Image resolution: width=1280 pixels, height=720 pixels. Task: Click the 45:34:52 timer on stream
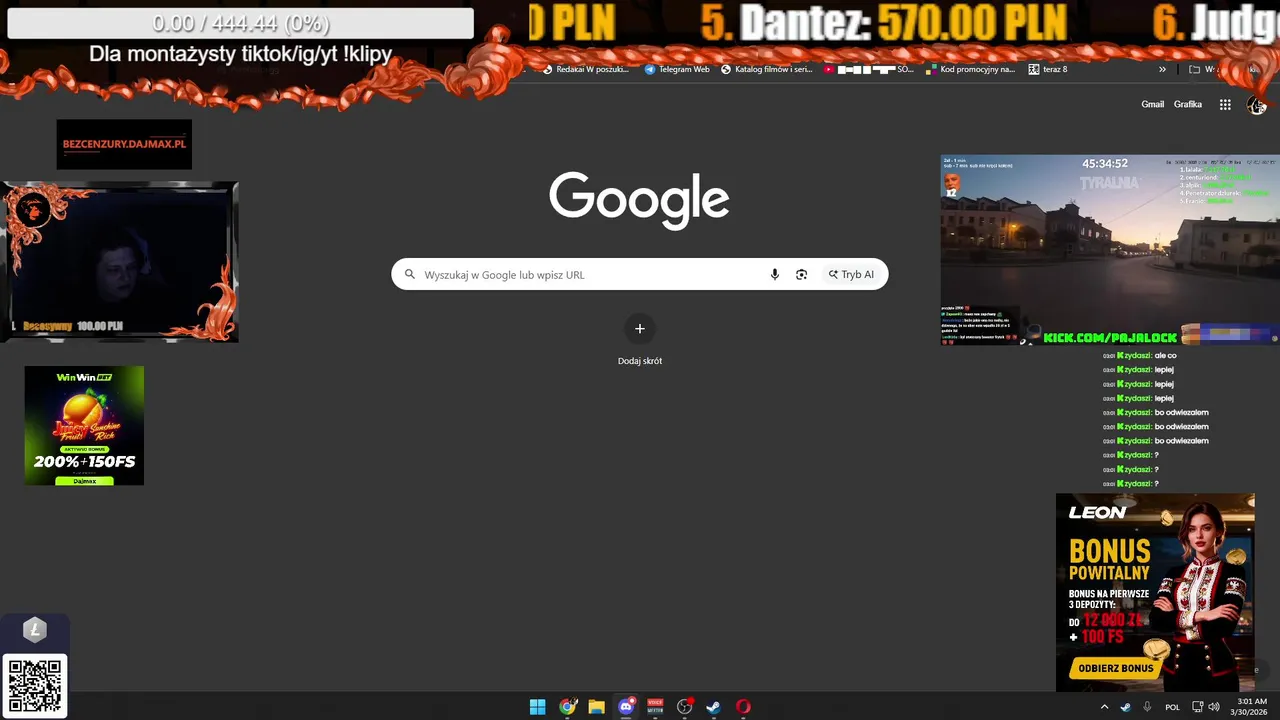click(1105, 163)
